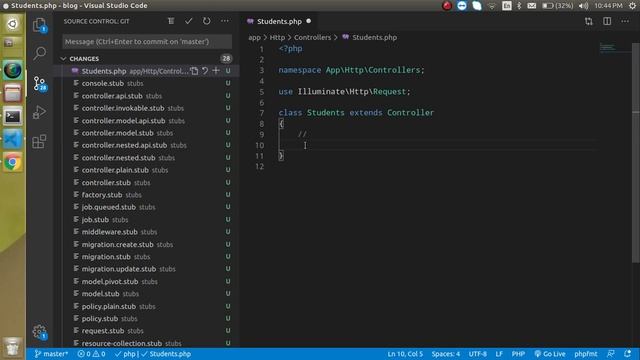Open the Extensions view

[39, 142]
